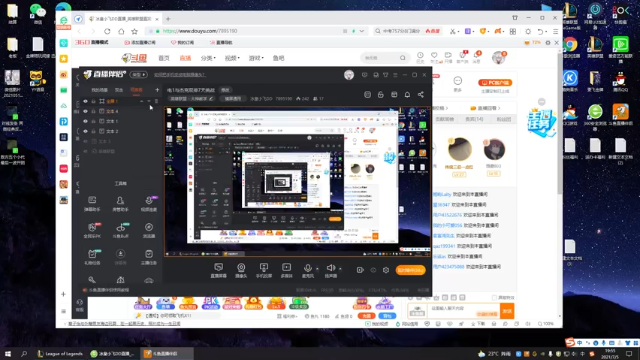Image resolution: width=640 pixels, height=360 pixels.
Task: Open the 房管助手 tool
Action: (120, 203)
